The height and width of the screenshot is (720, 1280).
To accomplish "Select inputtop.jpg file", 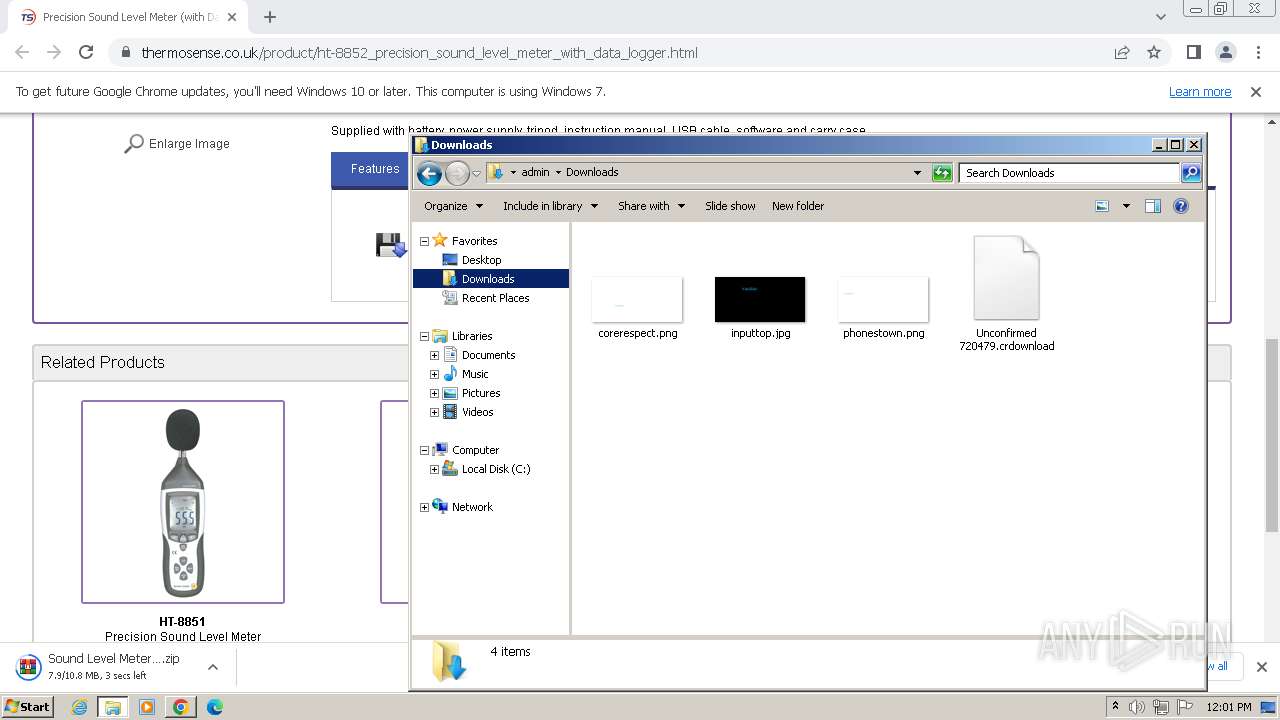I will 760,308.
